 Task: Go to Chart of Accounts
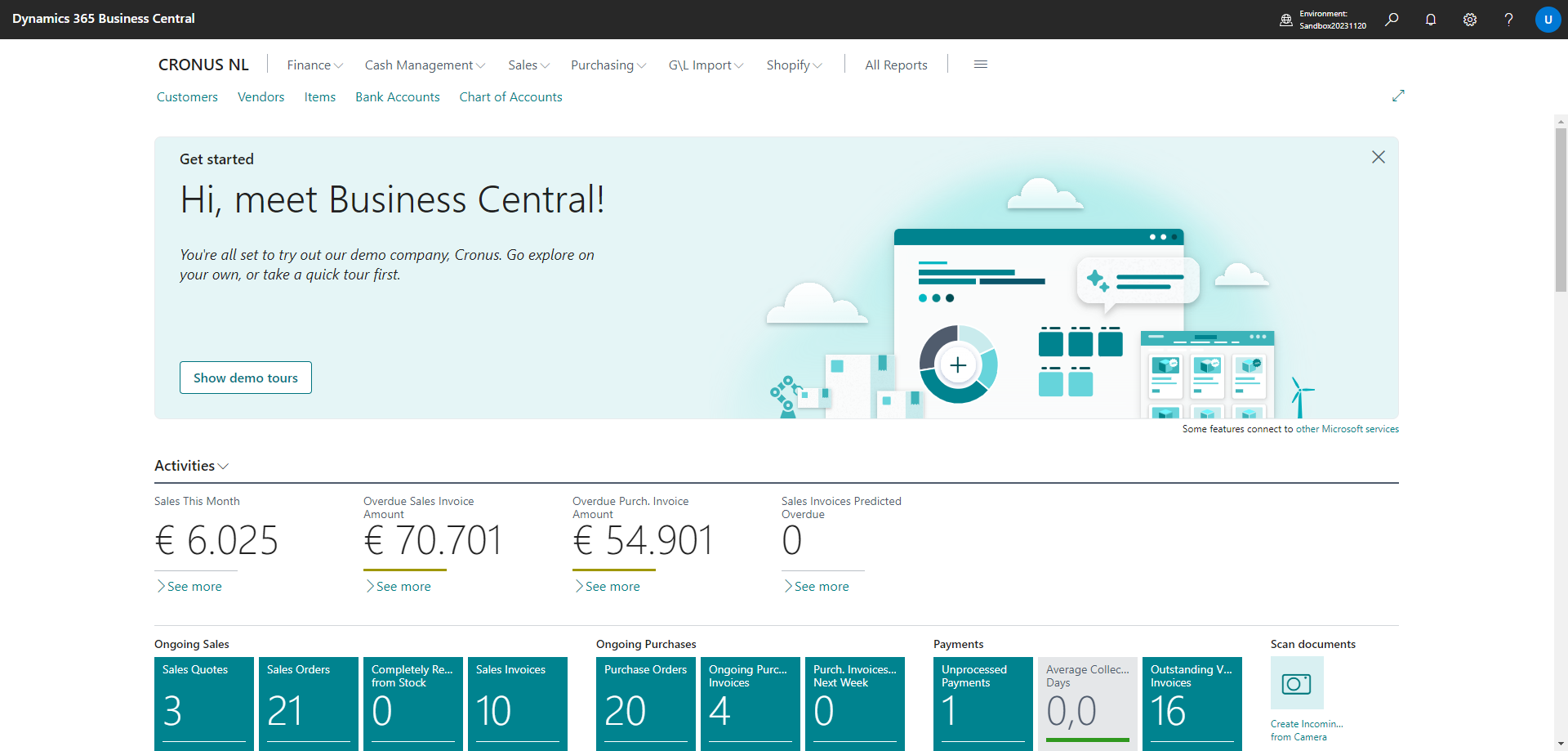pyautogui.click(x=510, y=97)
